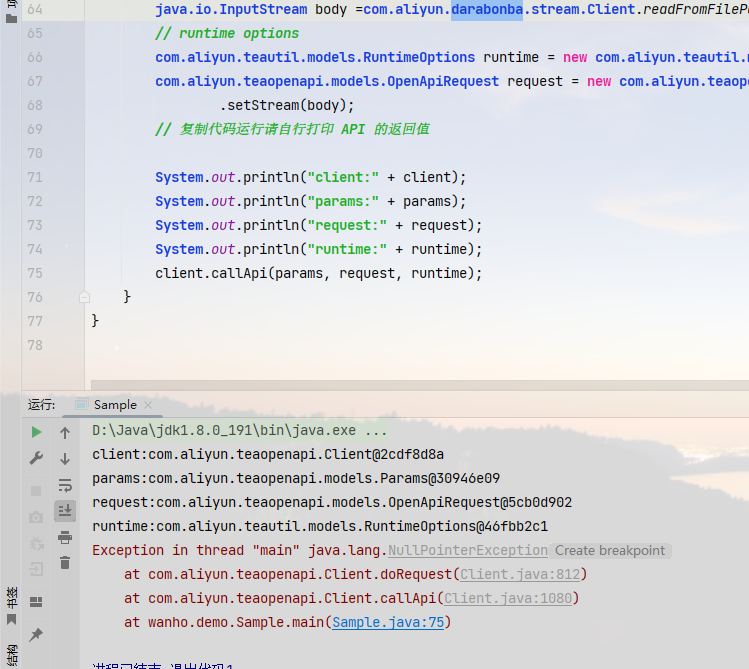This screenshot has height=669, width=749.
Task: Click the println "params:" code line
Action: click(310, 201)
